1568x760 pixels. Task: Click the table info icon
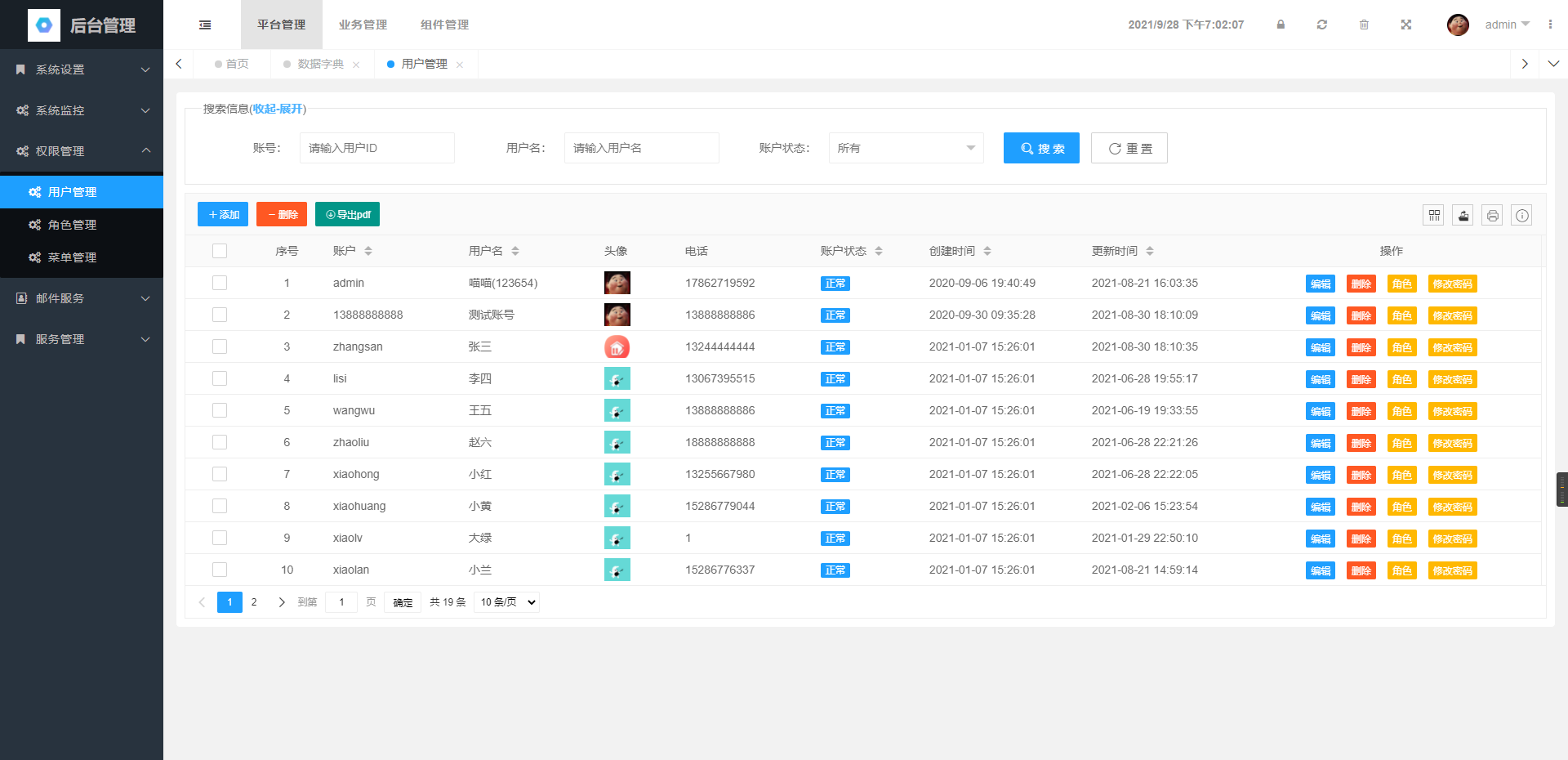[1521, 216]
